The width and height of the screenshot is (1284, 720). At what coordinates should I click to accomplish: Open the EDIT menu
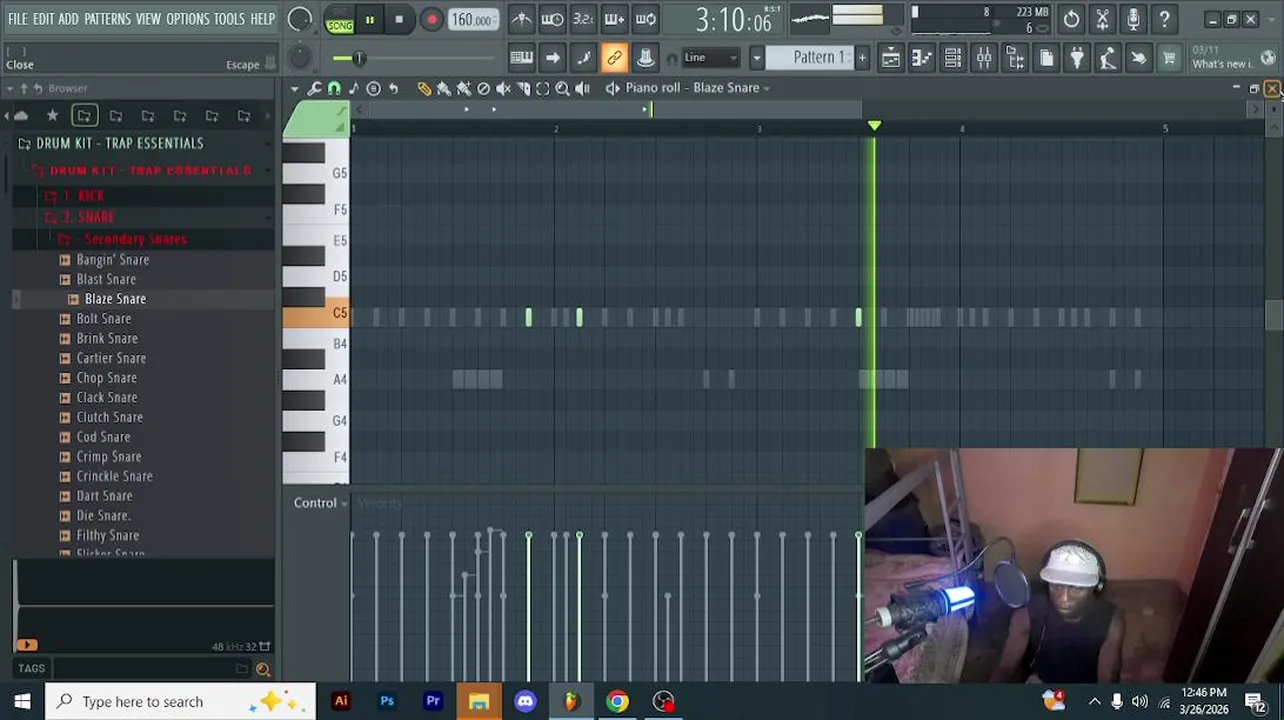click(x=43, y=19)
